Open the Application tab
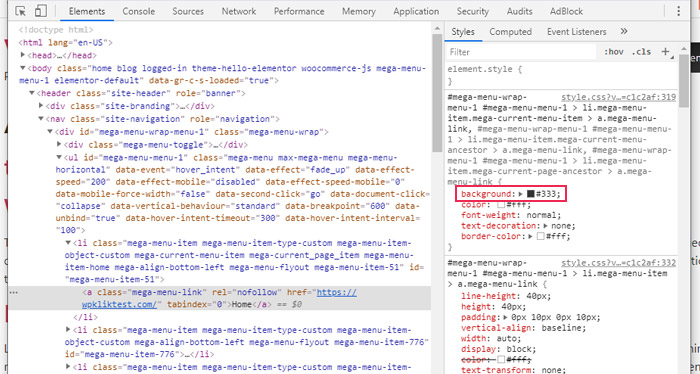 pyautogui.click(x=416, y=11)
